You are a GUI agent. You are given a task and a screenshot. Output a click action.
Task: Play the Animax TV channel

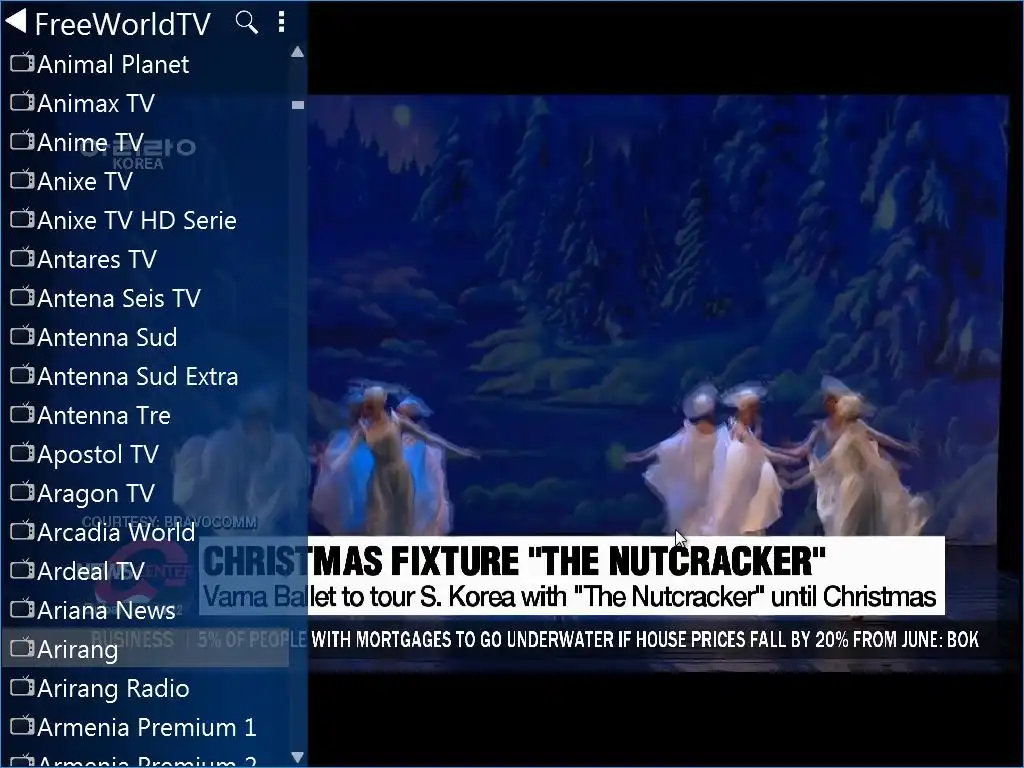[x=145, y=103]
